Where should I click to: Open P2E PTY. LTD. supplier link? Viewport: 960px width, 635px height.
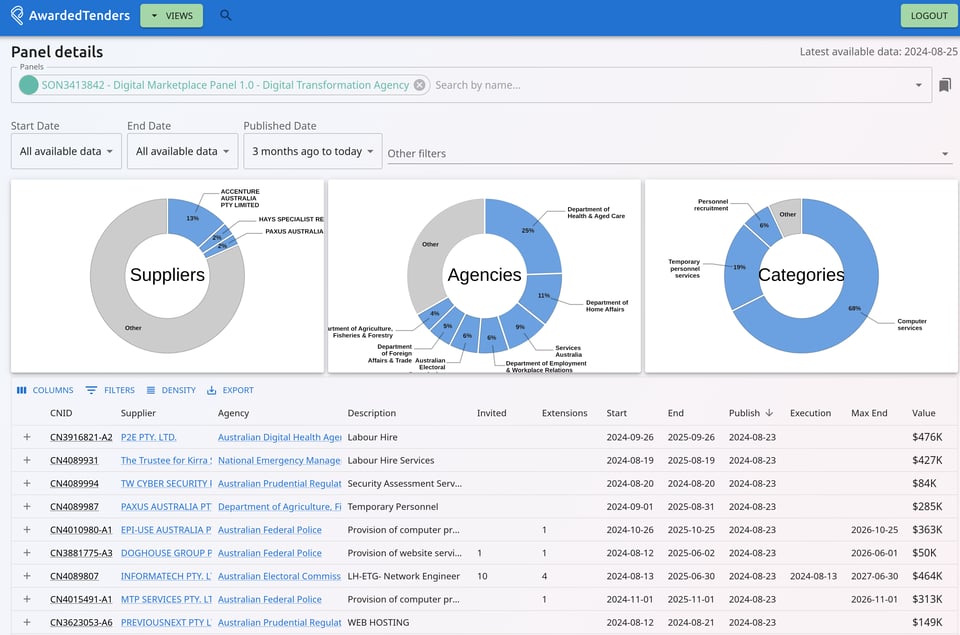tap(148, 437)
